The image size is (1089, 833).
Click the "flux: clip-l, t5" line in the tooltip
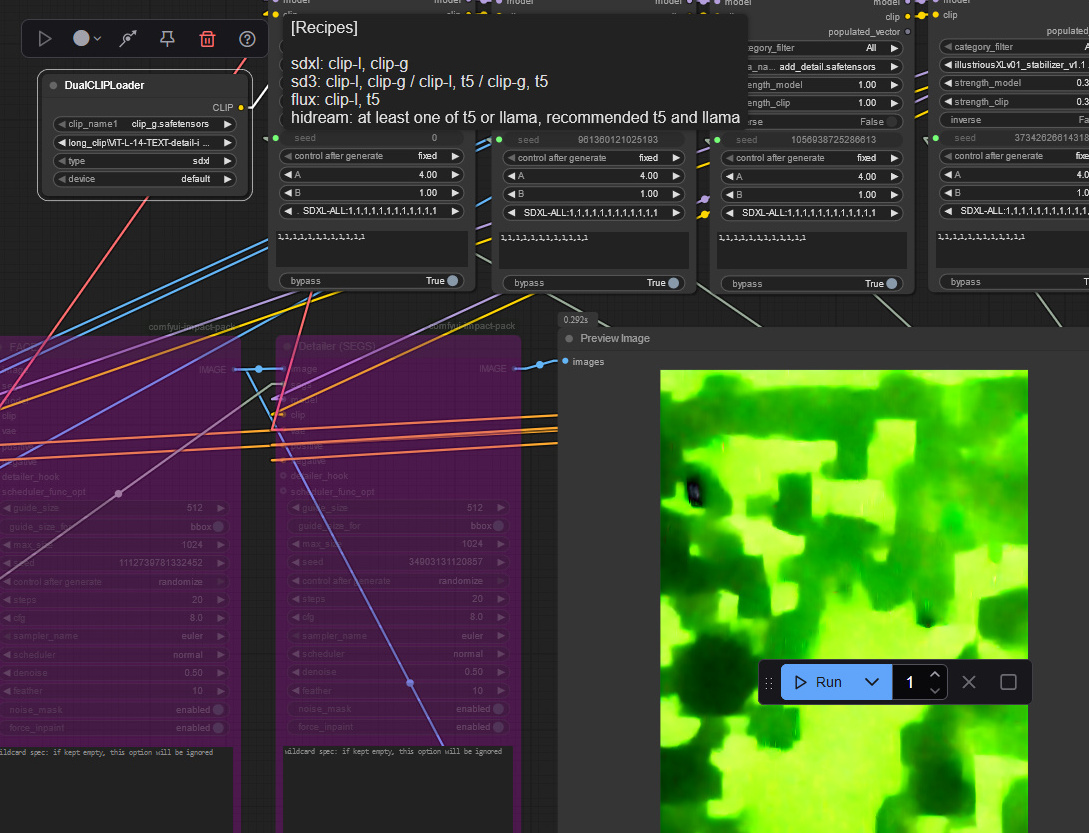(335, 99)
